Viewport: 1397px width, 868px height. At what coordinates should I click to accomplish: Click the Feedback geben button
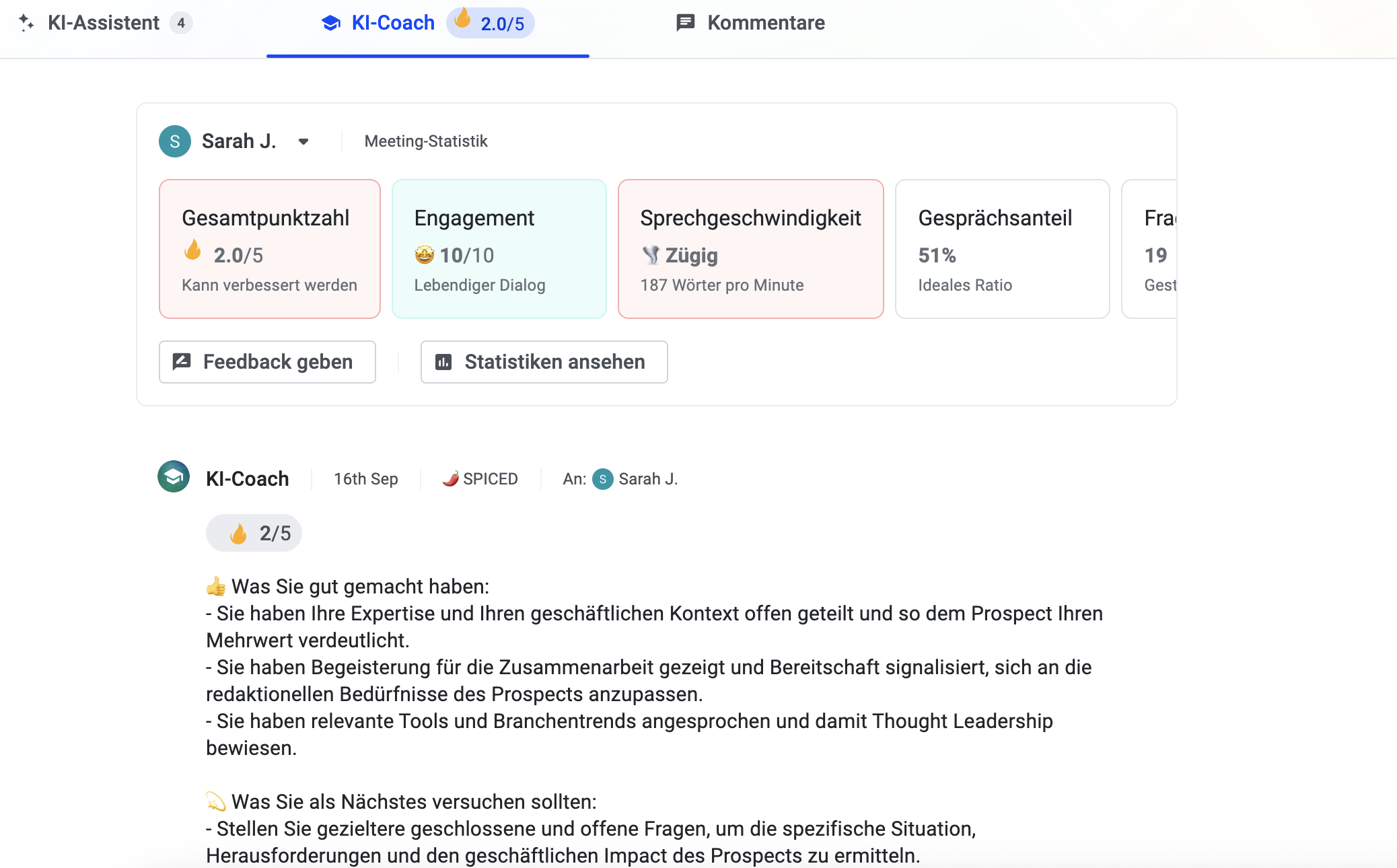click(x=266, y=361)
